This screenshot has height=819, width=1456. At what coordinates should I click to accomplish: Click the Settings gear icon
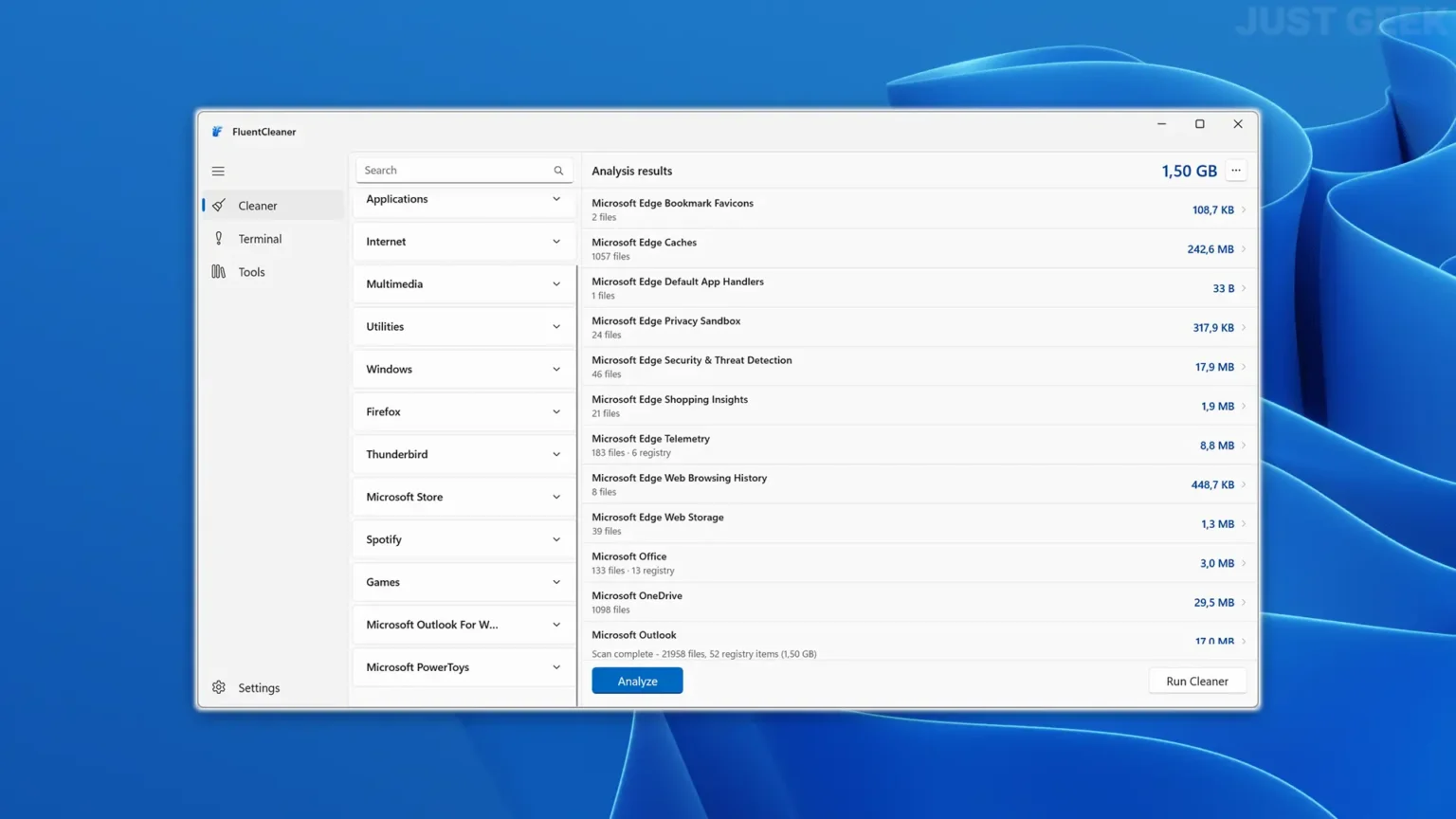[x=219, y=687]
